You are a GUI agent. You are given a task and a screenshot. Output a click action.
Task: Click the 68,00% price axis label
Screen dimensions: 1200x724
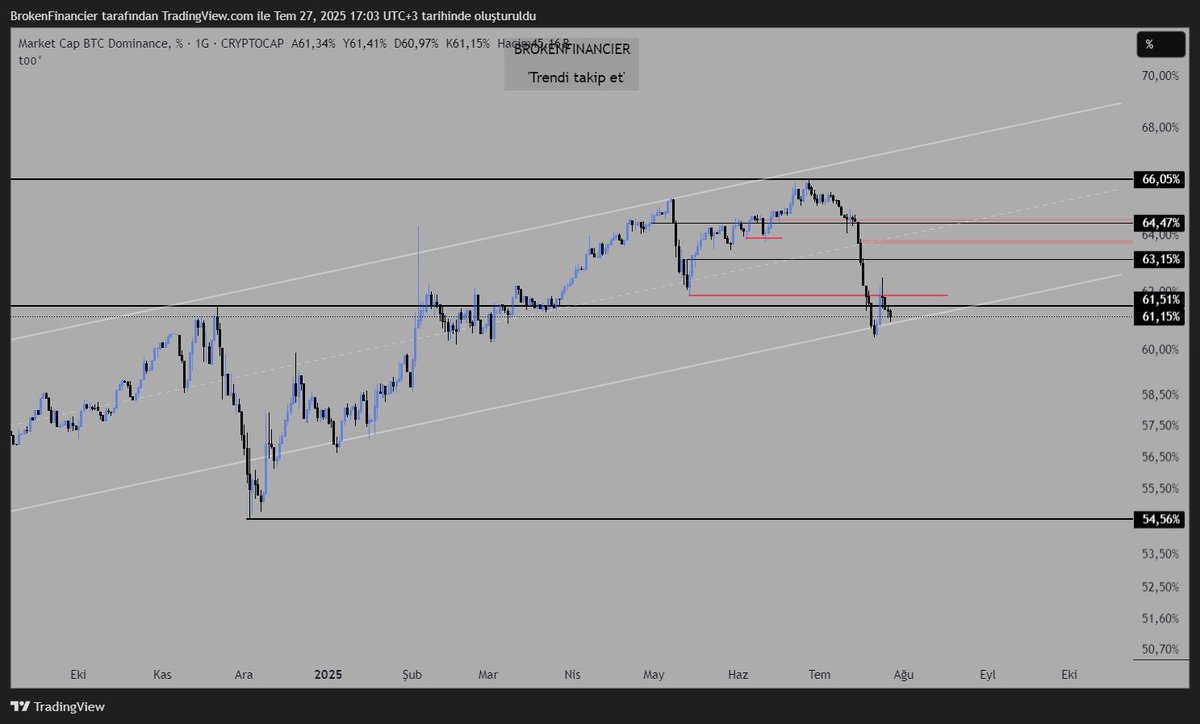[1160, 127]
